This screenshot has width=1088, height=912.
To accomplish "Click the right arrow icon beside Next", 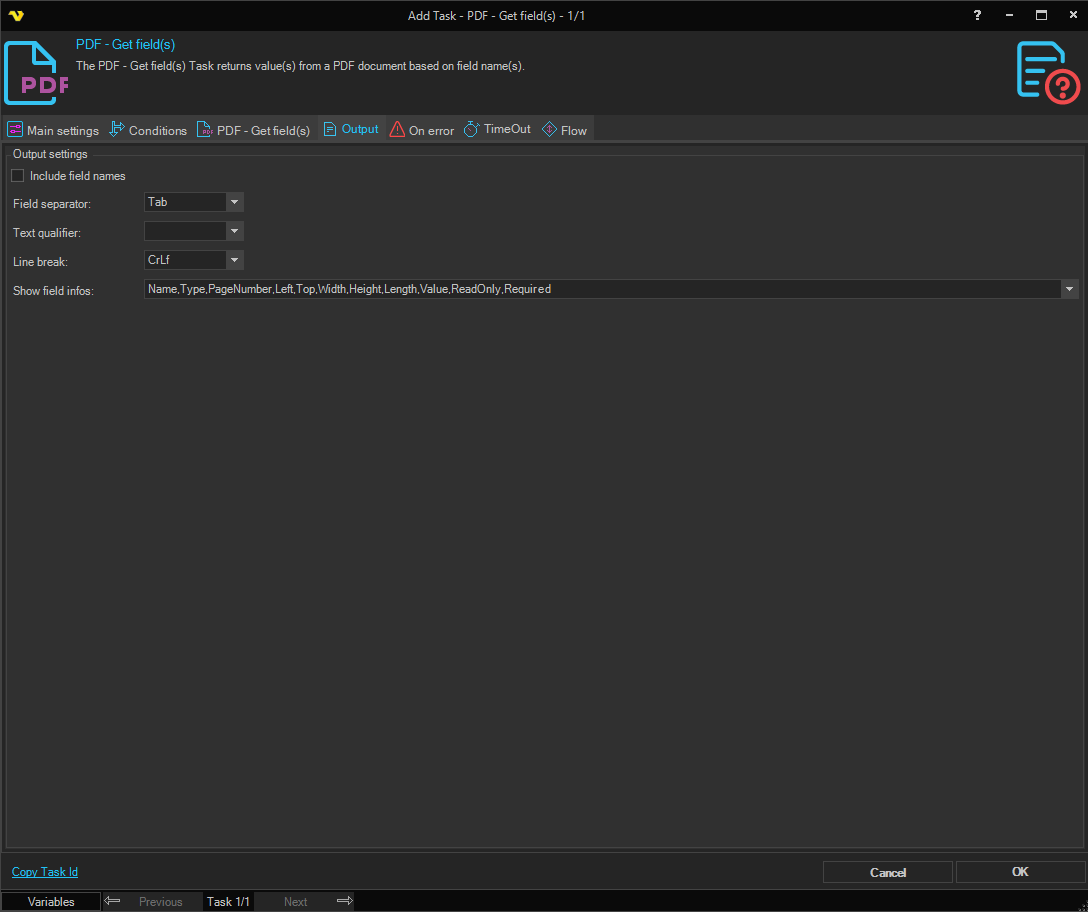I will click(x=344, y=901).
